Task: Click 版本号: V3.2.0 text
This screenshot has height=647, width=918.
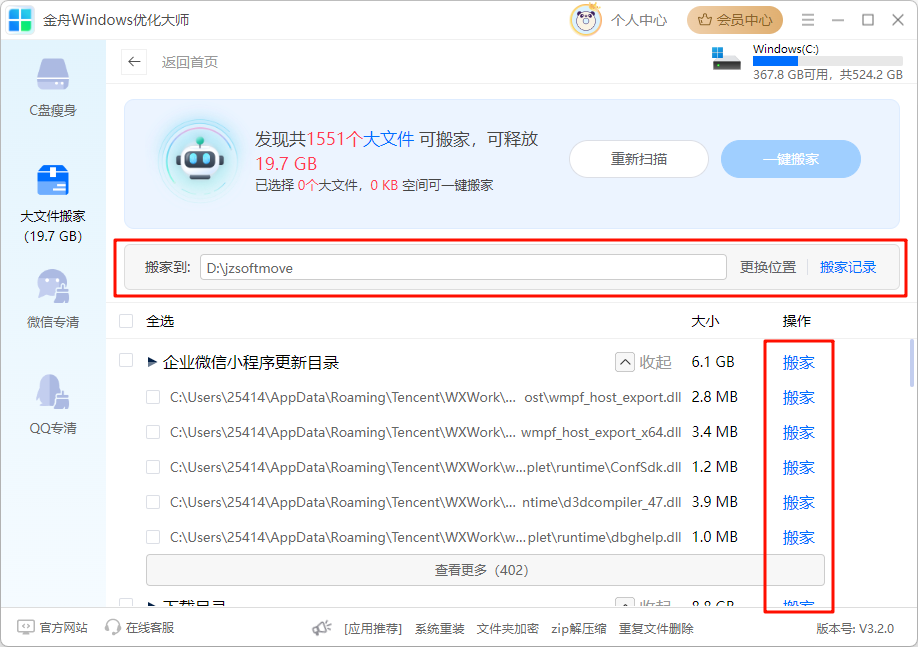Action: pos(855,629)
